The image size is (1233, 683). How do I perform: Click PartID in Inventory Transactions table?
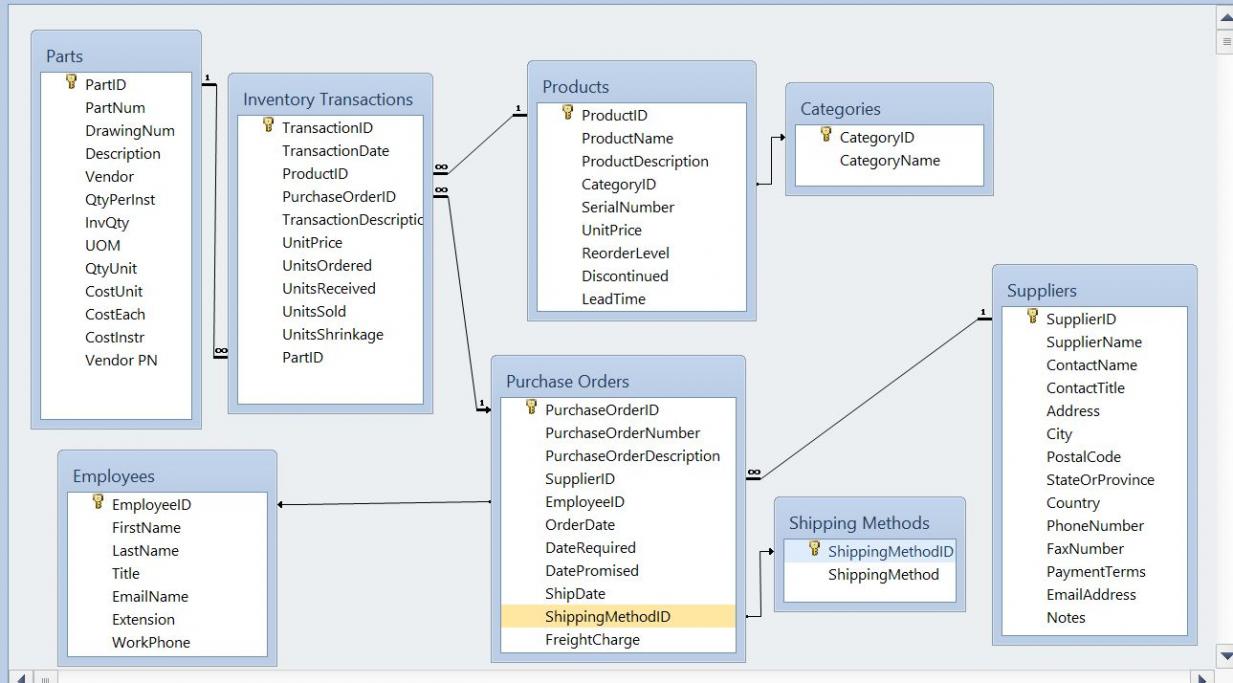pyautogui.click(x=302, y=357)
